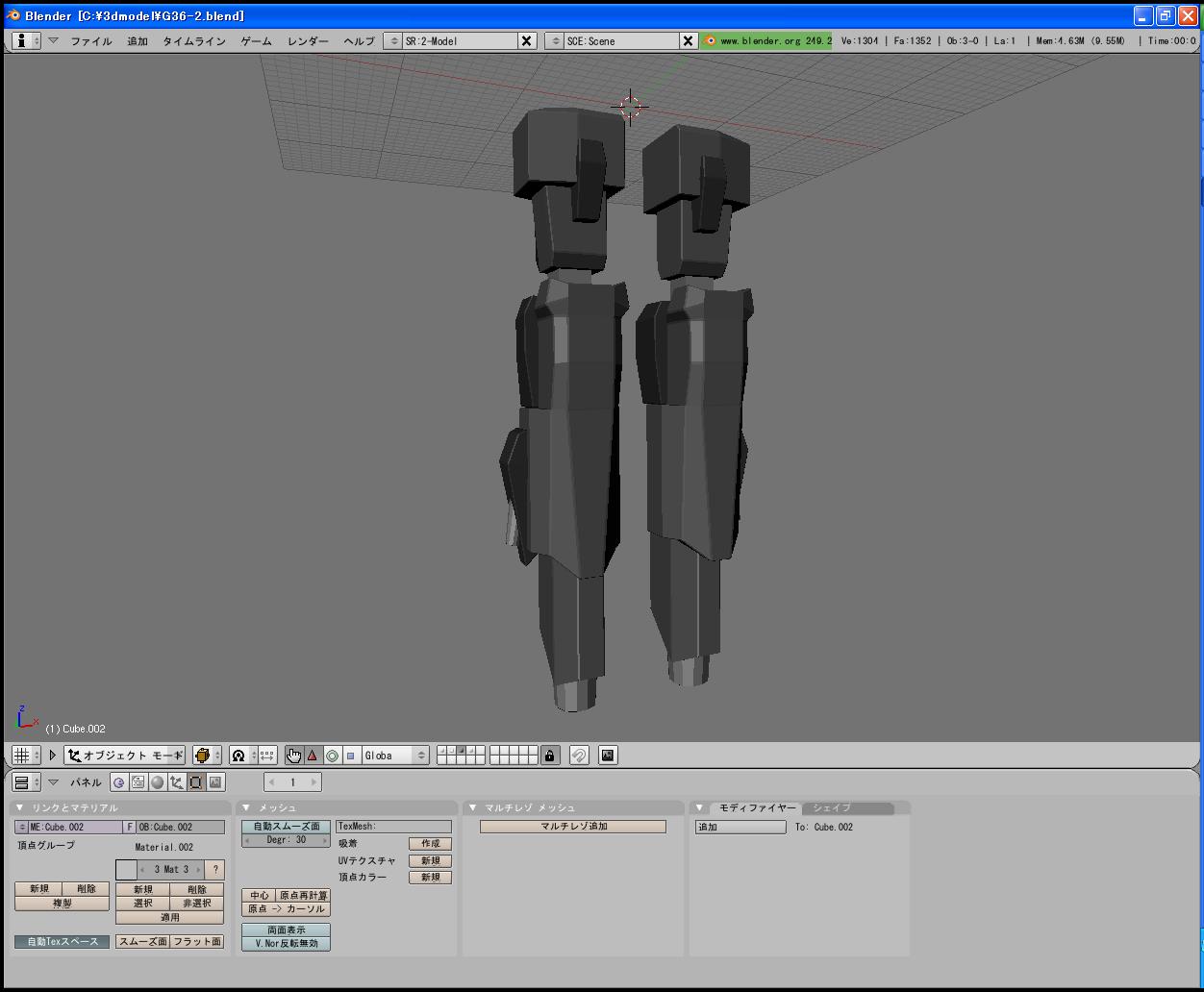Select the rotate manipulator ring icon
The width and height of the screenshot is (1204, 992).
[332, 756]
